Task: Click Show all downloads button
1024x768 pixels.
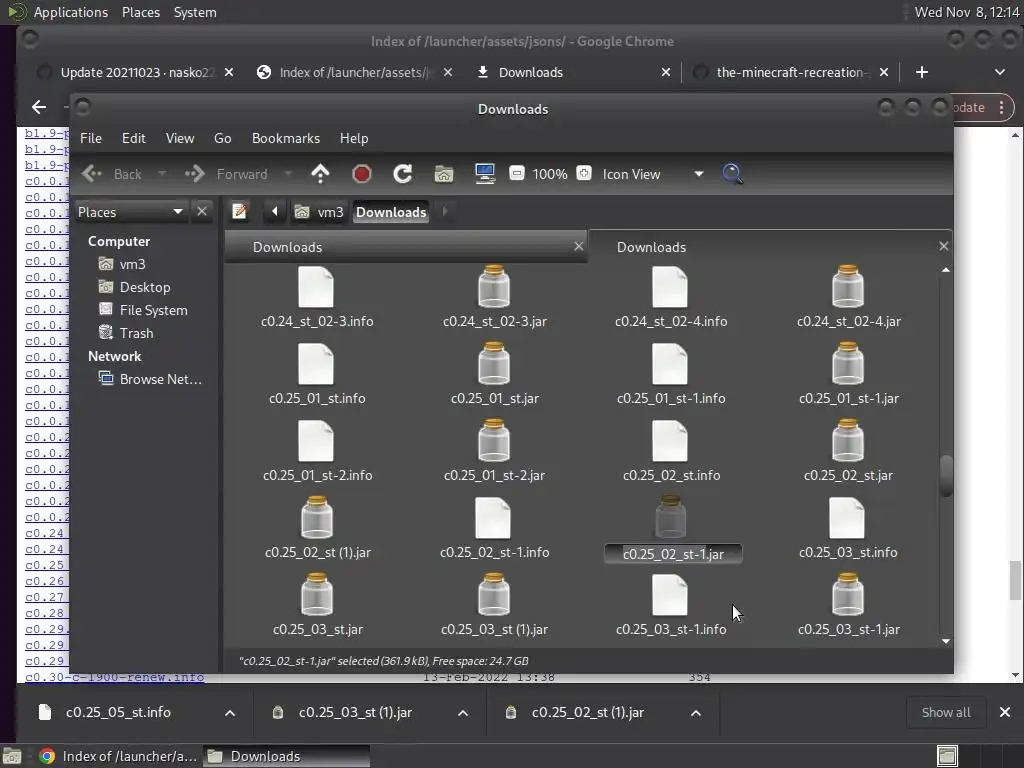Action: pos(945,712)
